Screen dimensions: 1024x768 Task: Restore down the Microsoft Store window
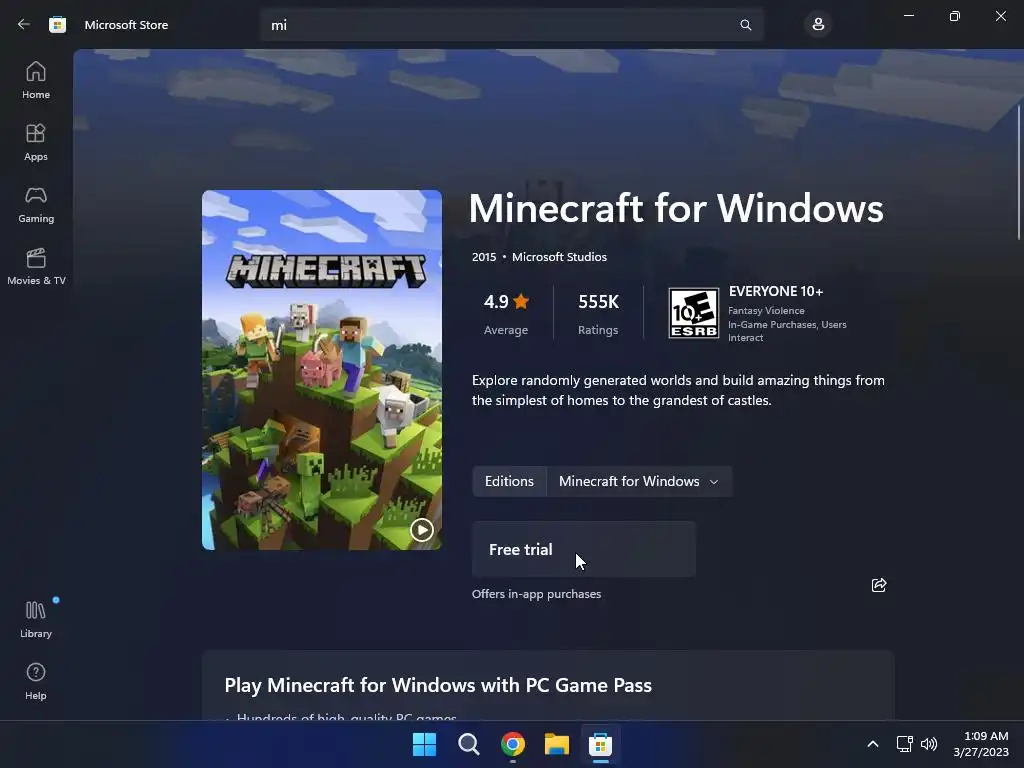coord(954,16)
